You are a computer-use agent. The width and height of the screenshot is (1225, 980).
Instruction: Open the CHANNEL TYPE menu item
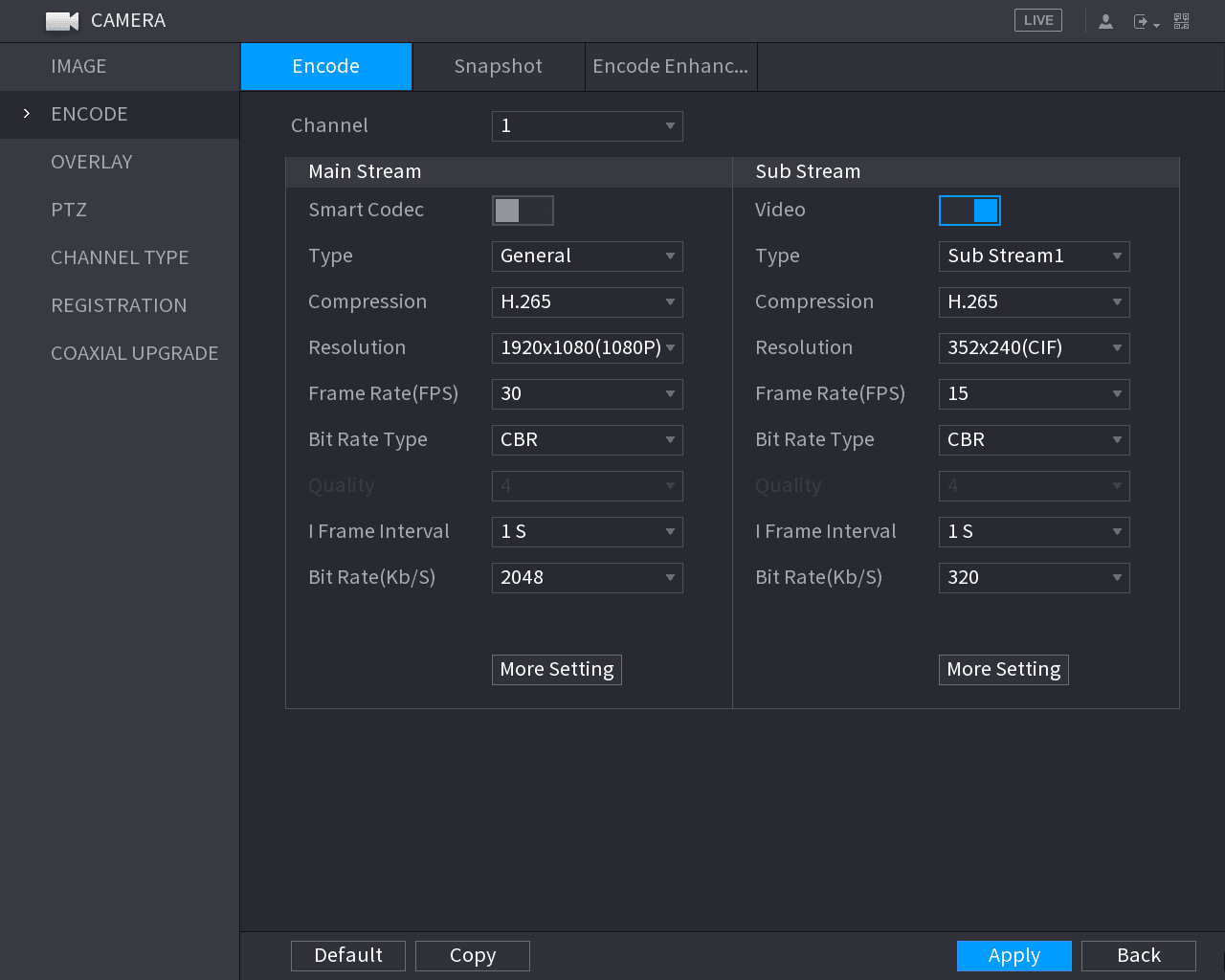coord(120,258)
